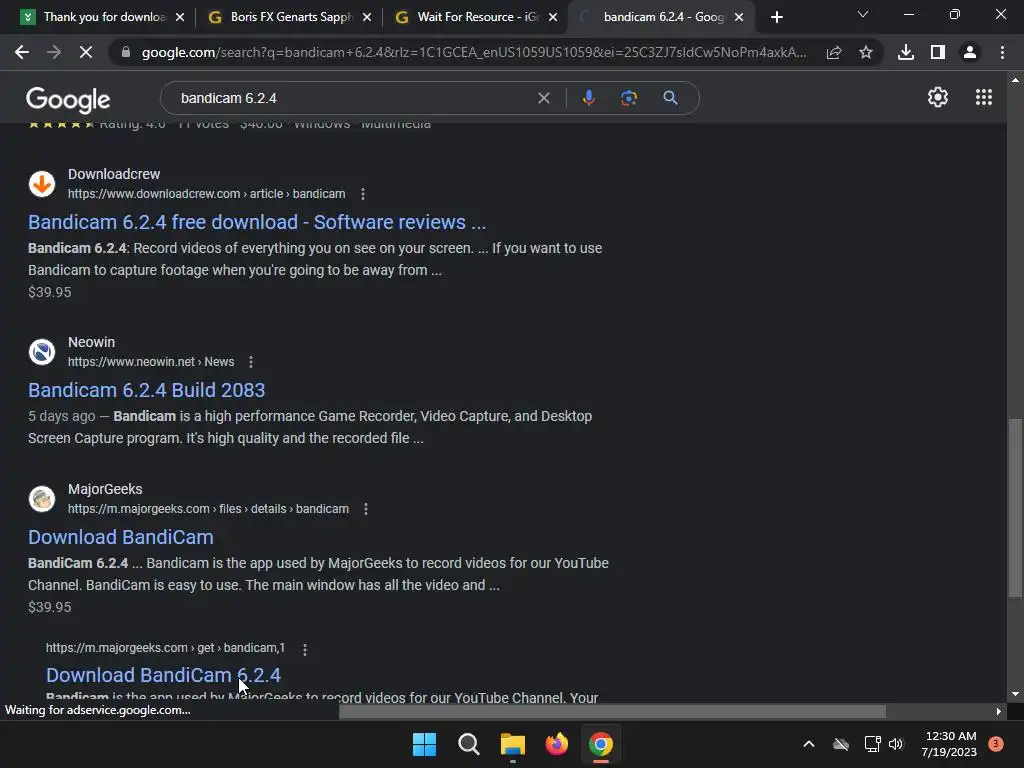Click the scroll-down arrow of the page scrollbar
This screenshot has height=768, width=1024.
pos(1015,694)
